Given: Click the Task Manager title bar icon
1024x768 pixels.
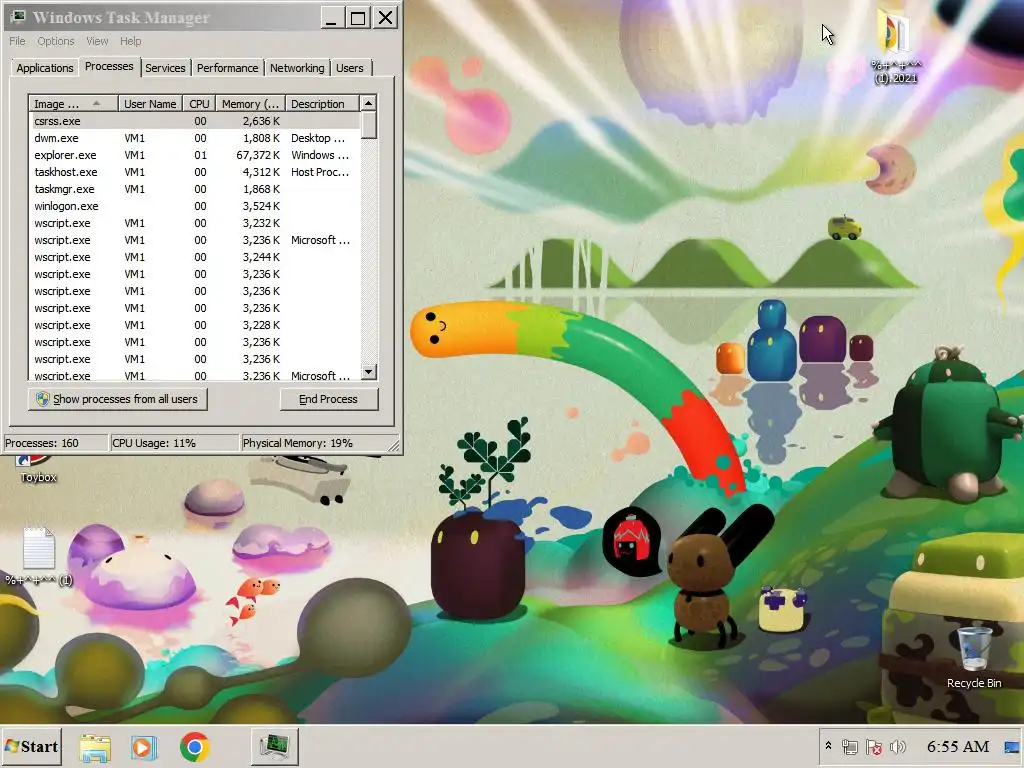Looking at the screenshot, I should tap(18, 18).
